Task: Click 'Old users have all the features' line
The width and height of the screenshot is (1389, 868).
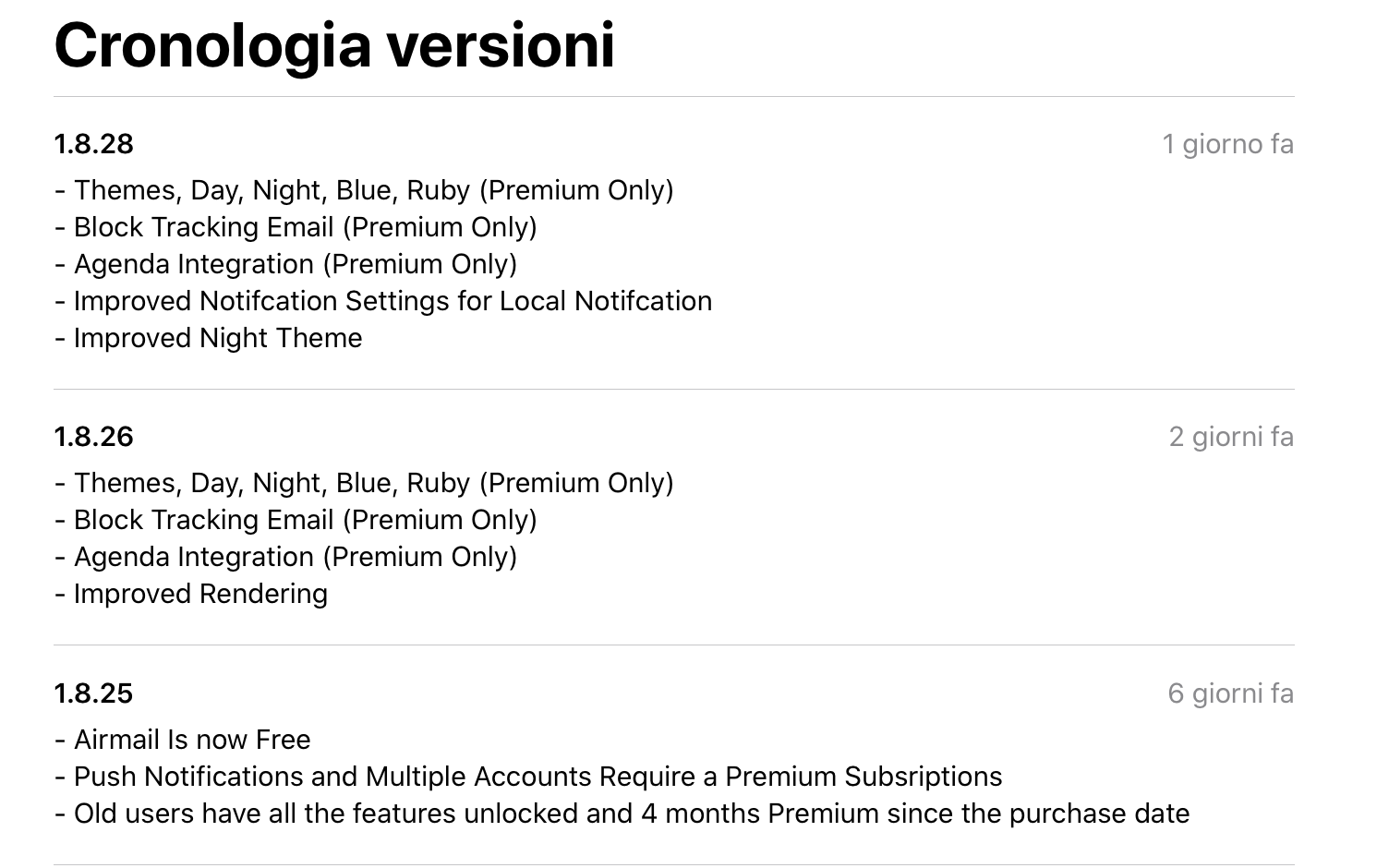Action: [622, 814]
